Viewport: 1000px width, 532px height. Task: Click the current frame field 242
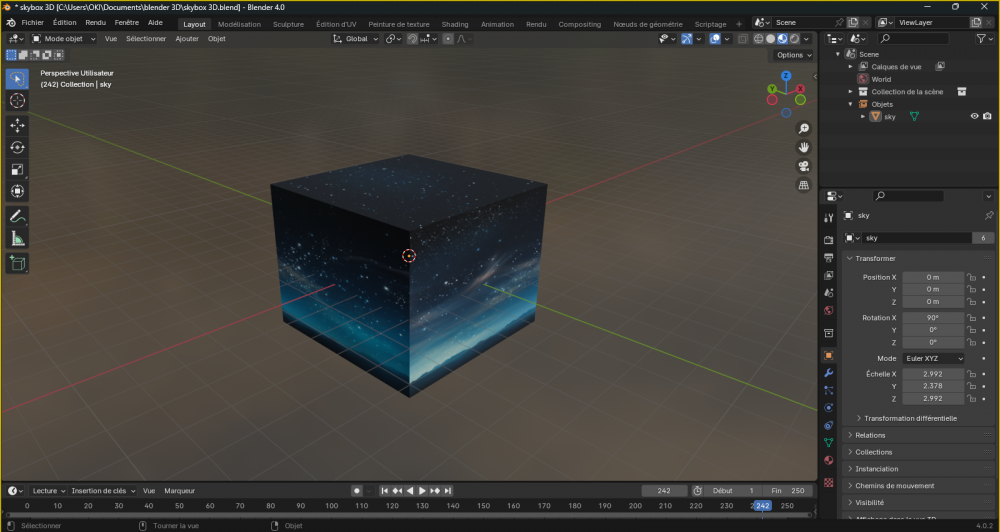pos(664,491)
